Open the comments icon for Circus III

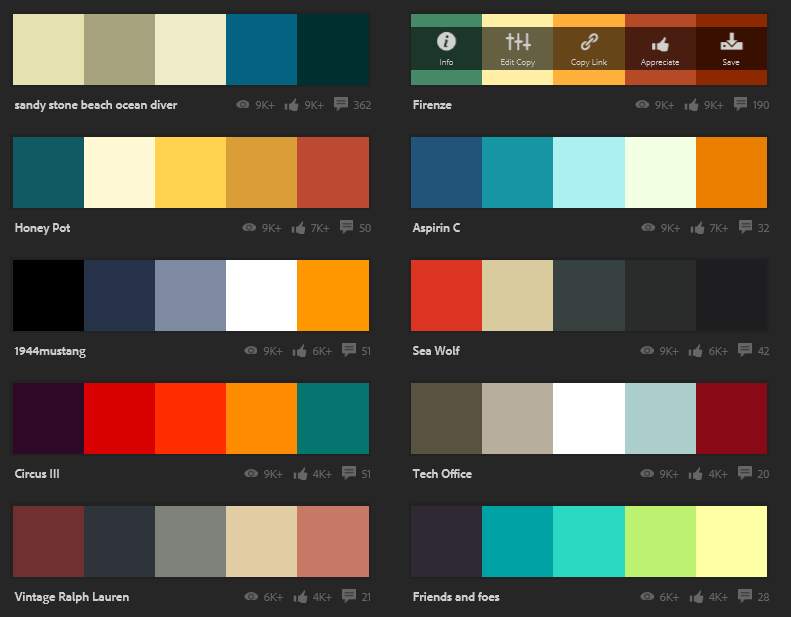349,473
